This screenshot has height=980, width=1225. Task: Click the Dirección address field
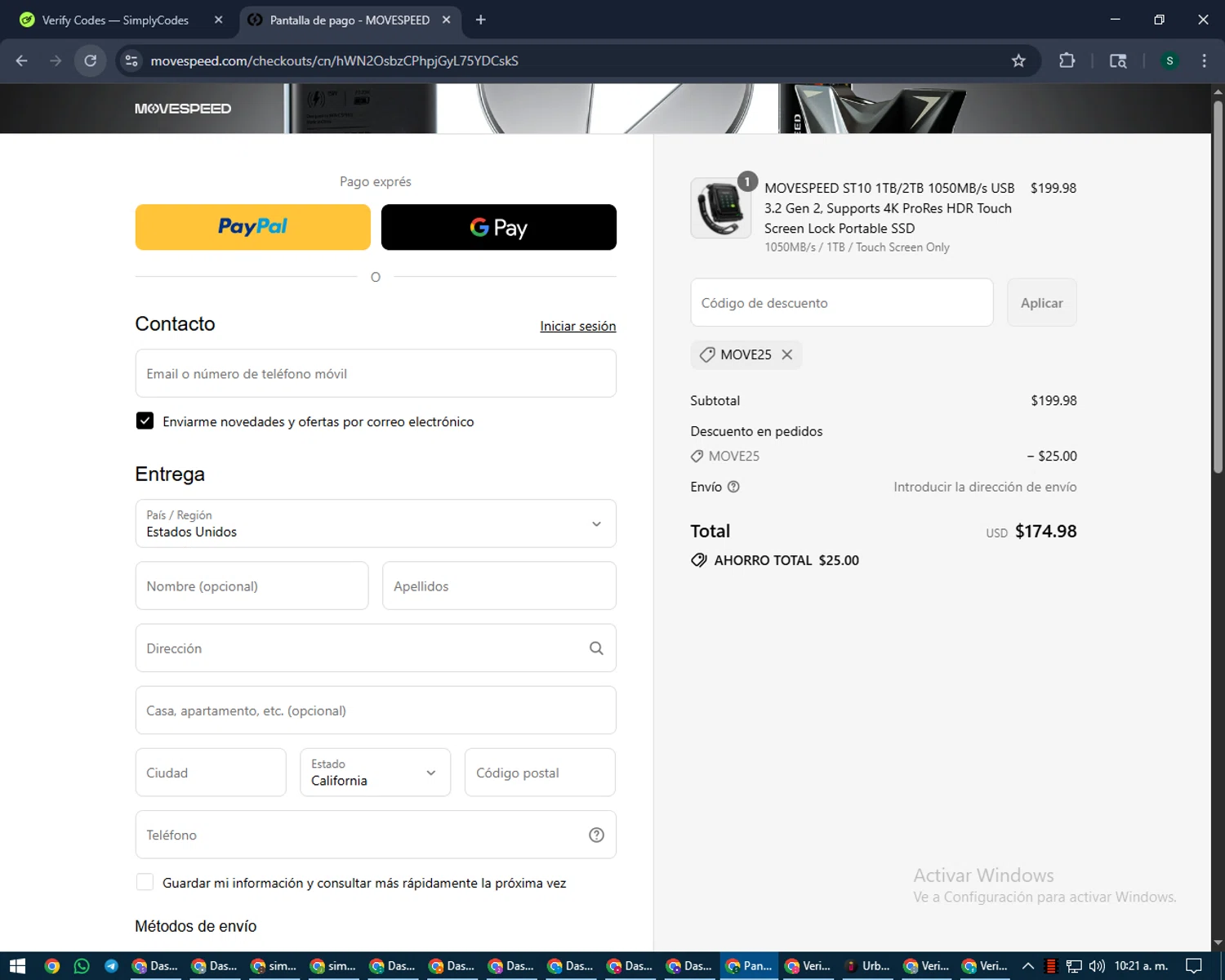pos(376,648)
